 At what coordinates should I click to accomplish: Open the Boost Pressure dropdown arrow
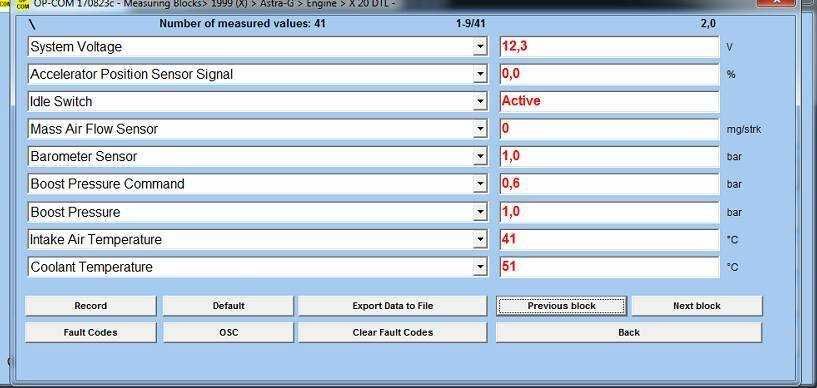[480, 212]
